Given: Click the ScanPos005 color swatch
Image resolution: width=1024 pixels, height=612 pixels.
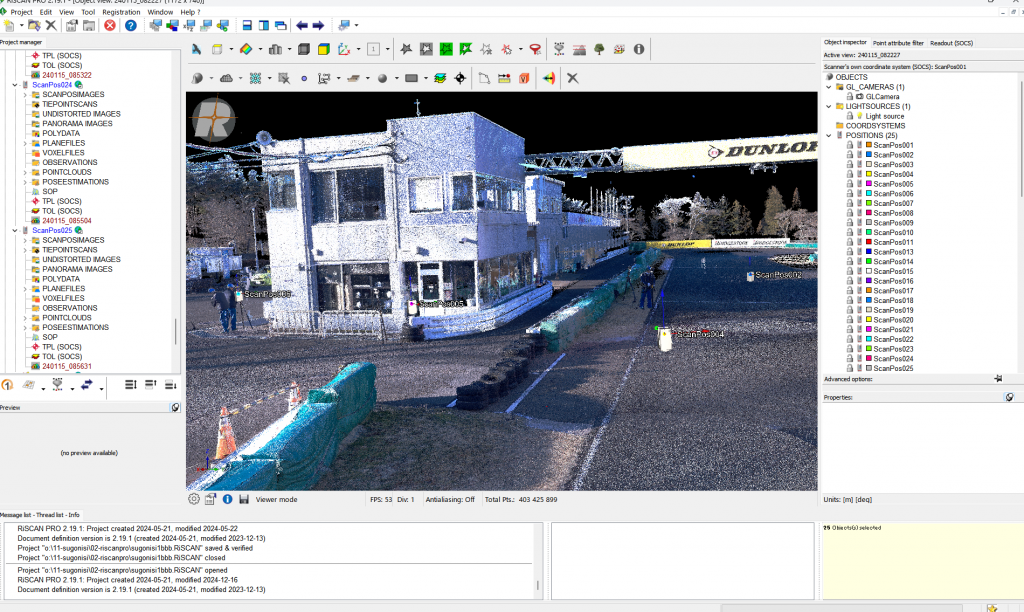Looking at the screenshot, I should pyautogui.click(x=869, y=184).
